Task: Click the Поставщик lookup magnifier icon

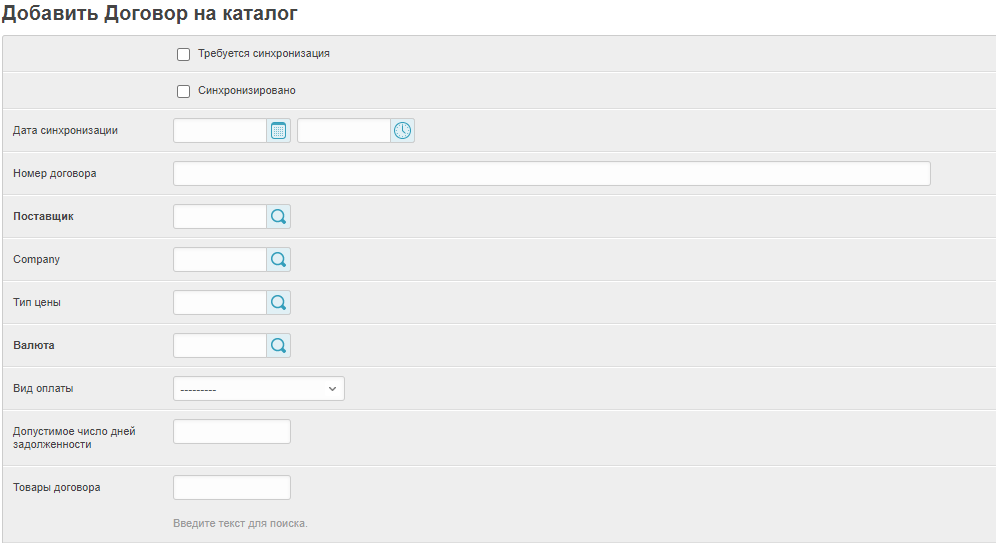Action: pyautogui.click(x=278, y=217)
